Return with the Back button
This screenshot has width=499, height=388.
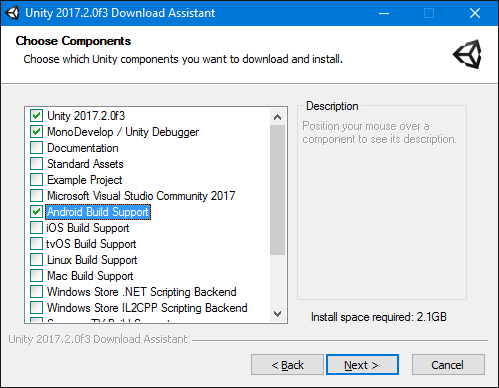coord(287,365)
